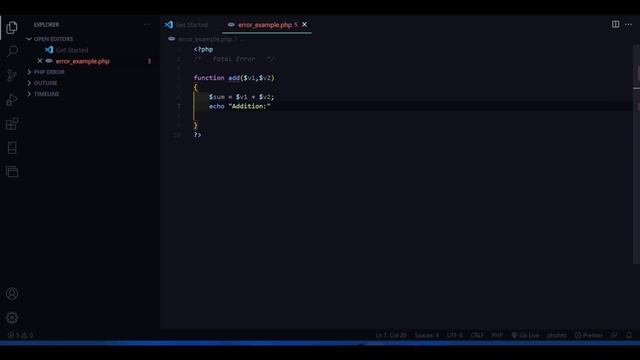Click the Split Editor Right icon
This screenshot has width=640, height=360.
click(616, 24)
